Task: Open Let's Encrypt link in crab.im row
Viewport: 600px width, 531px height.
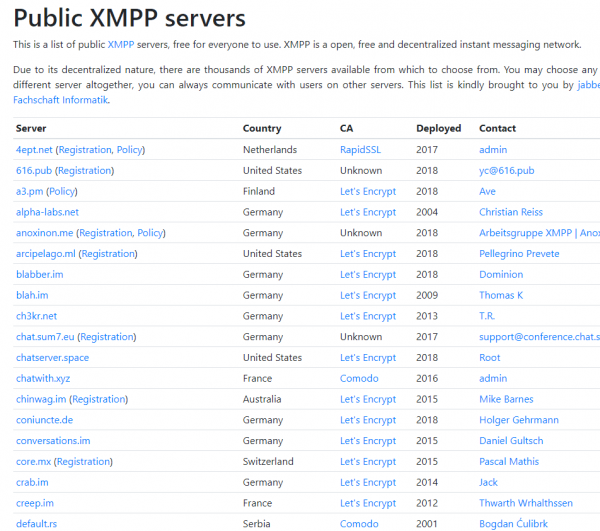Action: point(368,483)
